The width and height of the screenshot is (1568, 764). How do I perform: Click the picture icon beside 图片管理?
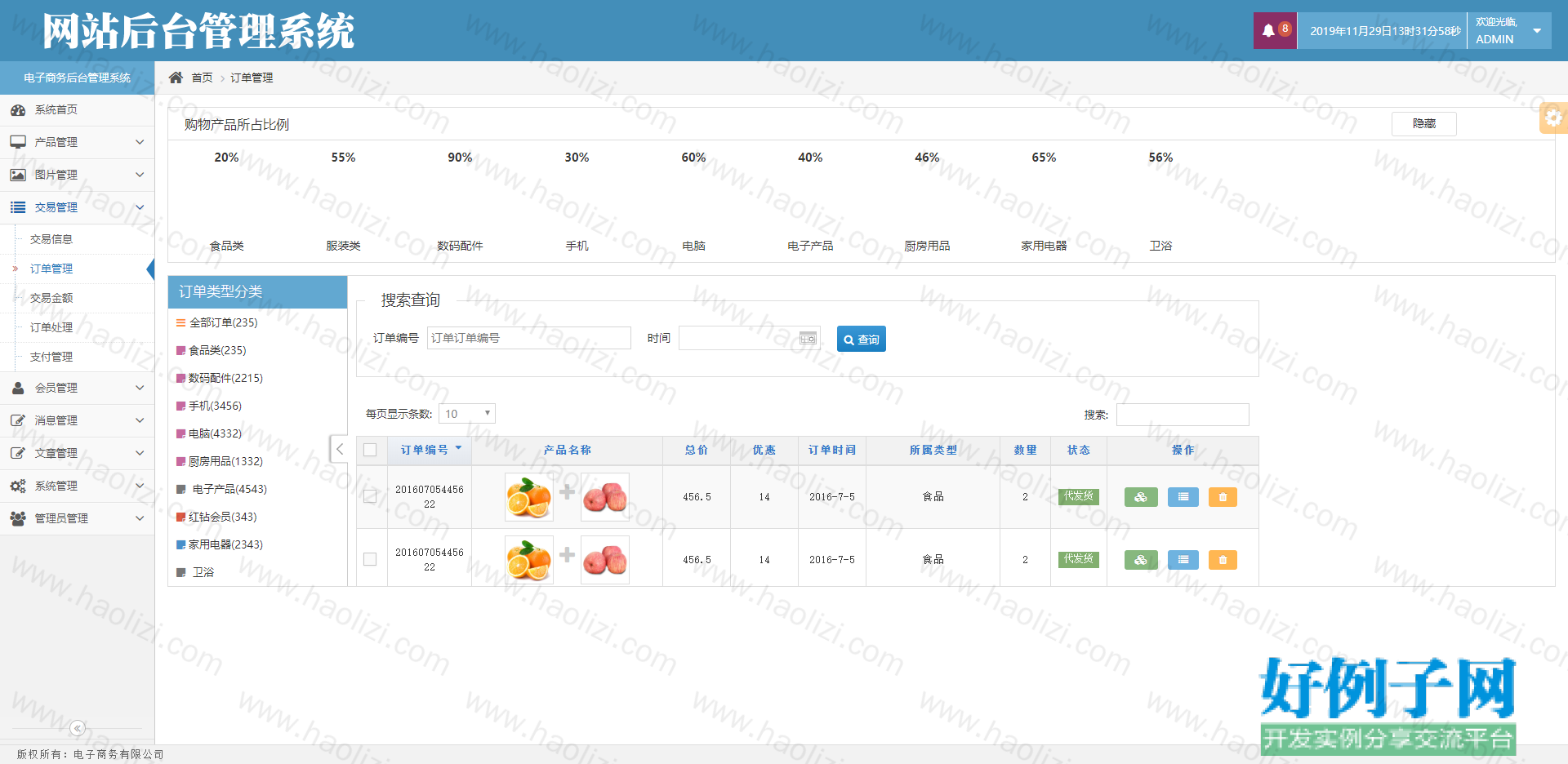click(18, 175)
